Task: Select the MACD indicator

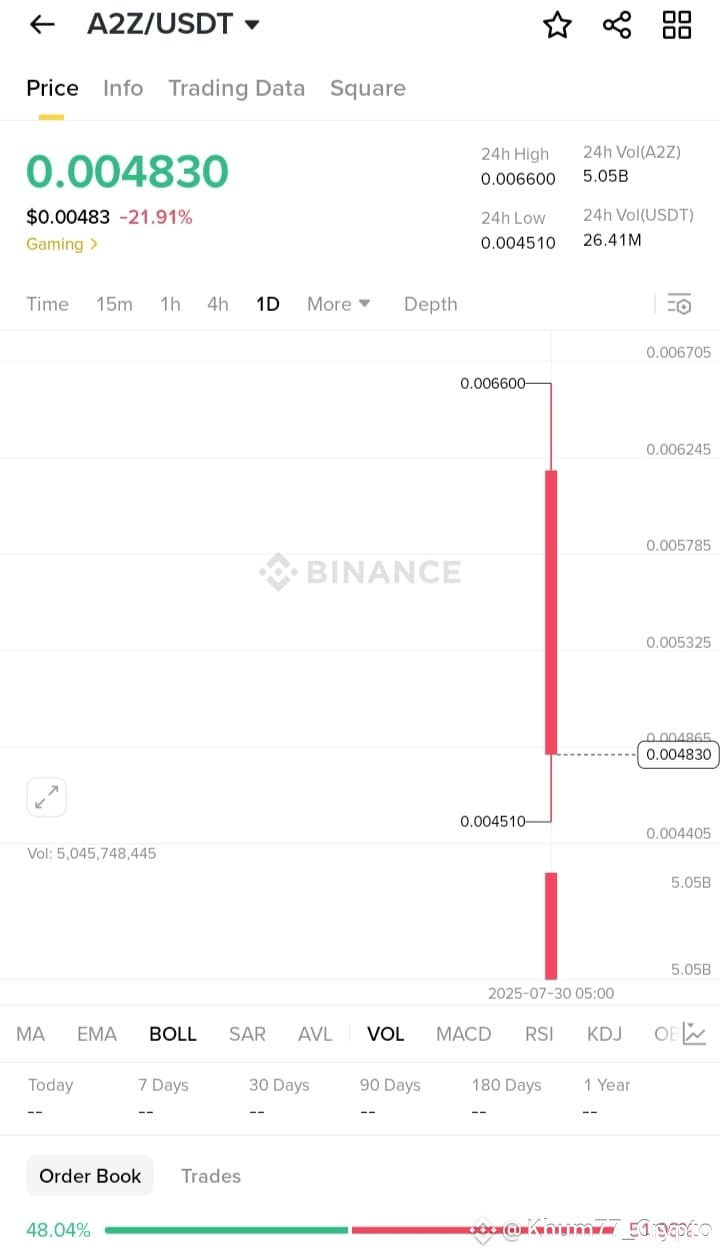Action: [x=463, y=1034]
